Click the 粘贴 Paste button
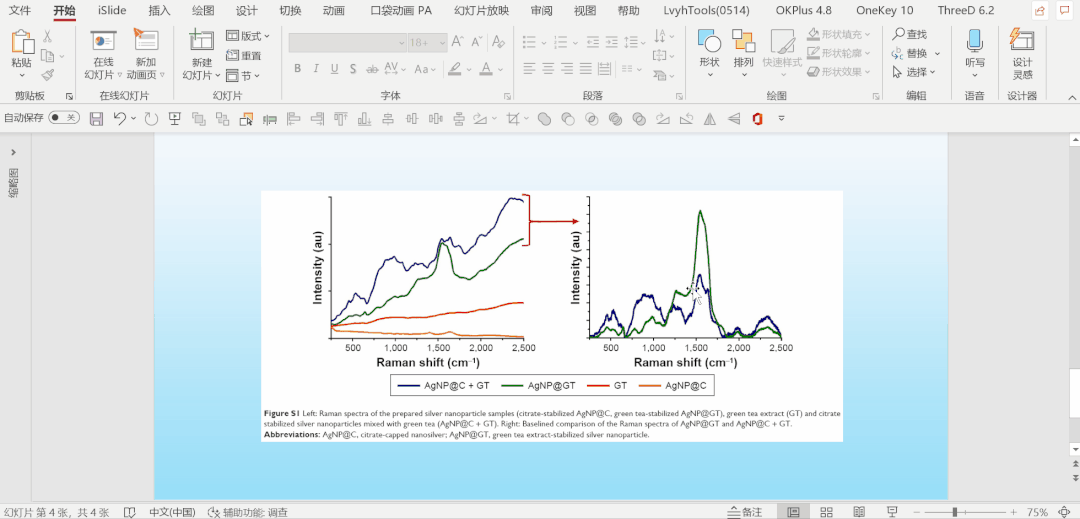This screenshot has height=519, width=1080. tap(22, 53)
